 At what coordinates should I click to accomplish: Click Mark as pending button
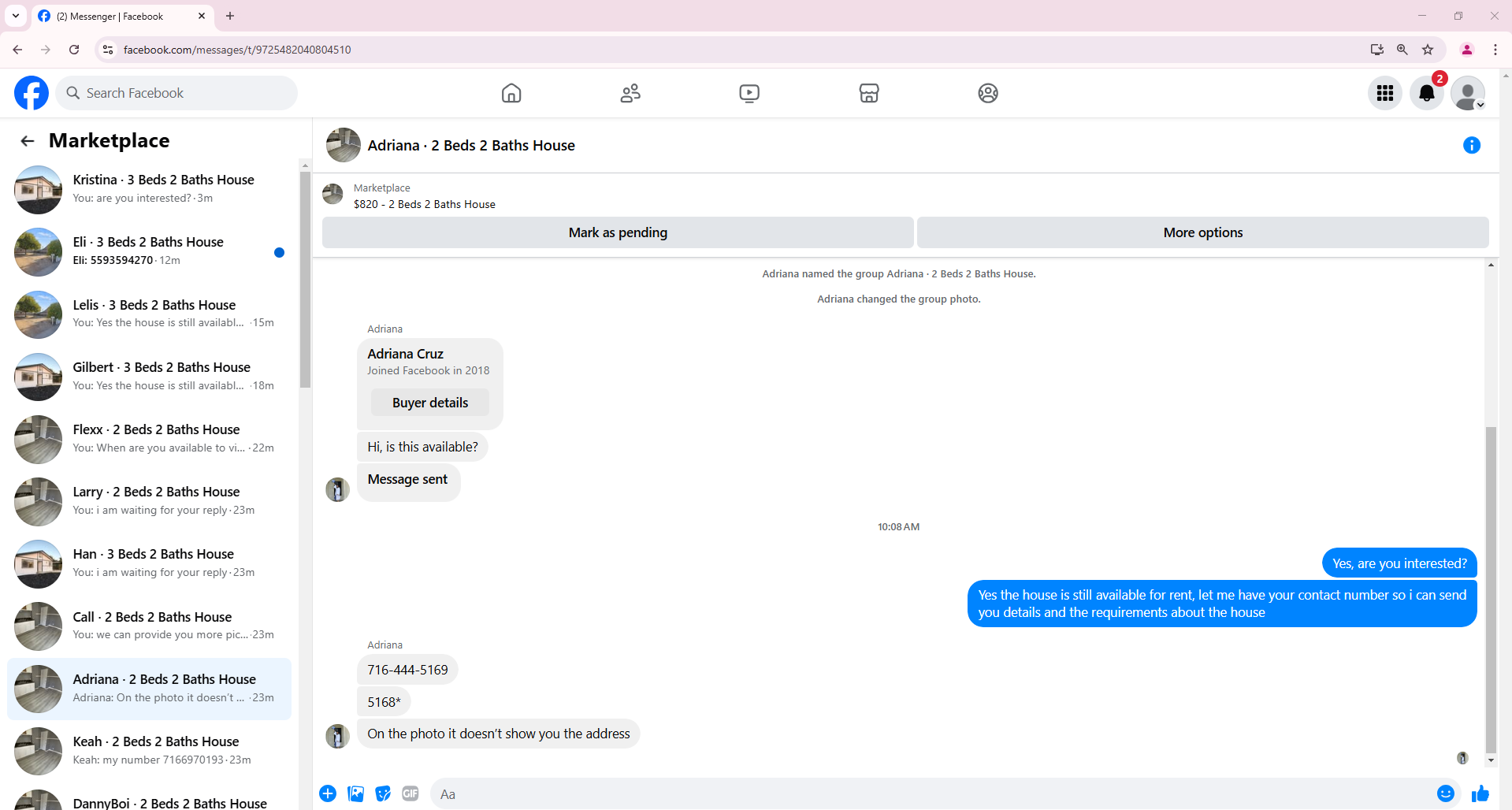pos(618,232)
